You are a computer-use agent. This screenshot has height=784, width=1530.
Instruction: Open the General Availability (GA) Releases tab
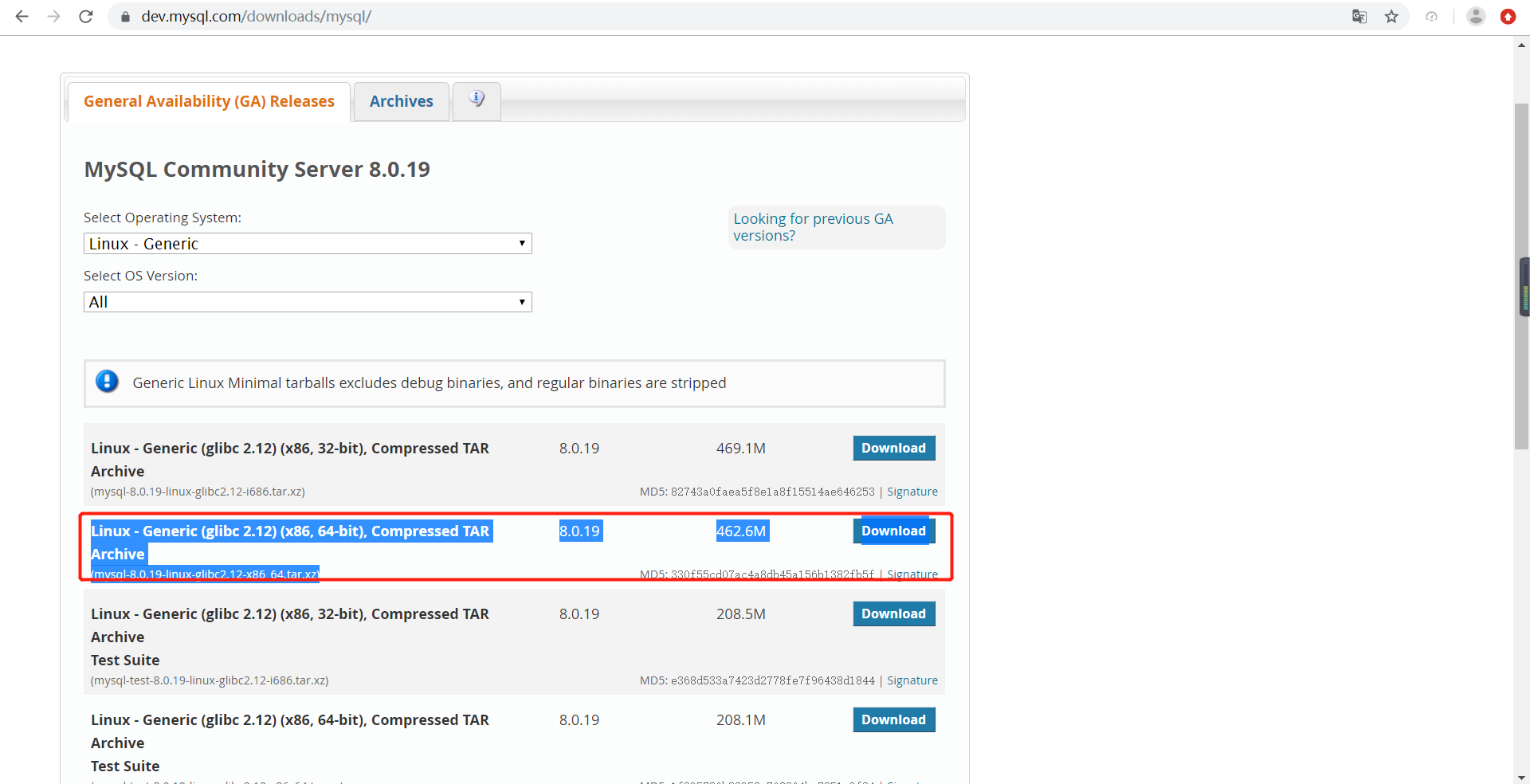(x=209, y=101)
